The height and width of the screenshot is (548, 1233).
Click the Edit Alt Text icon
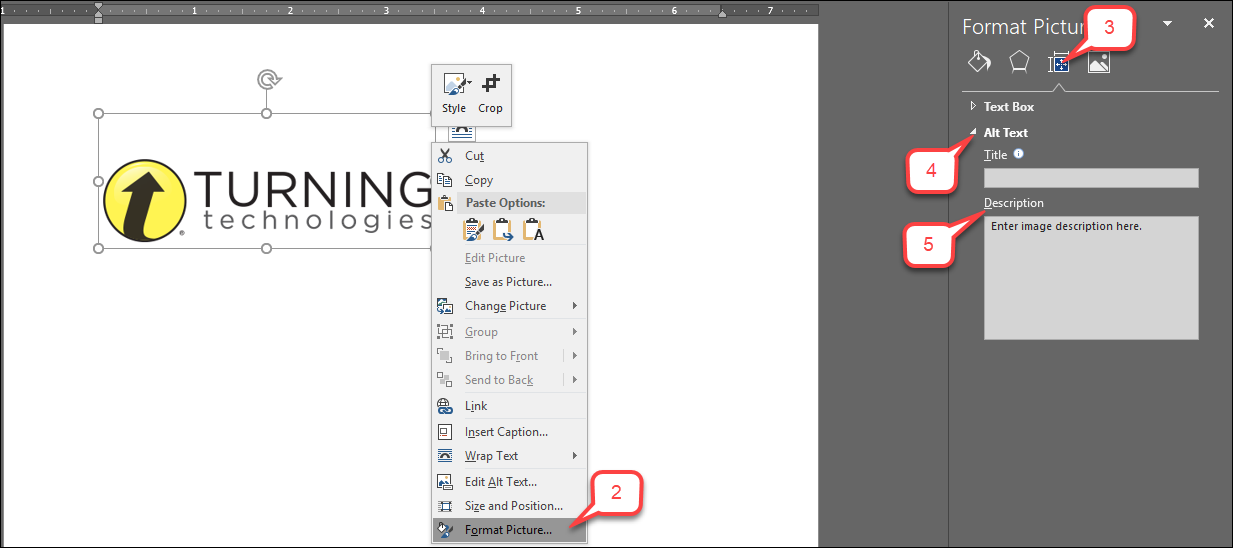445,482
